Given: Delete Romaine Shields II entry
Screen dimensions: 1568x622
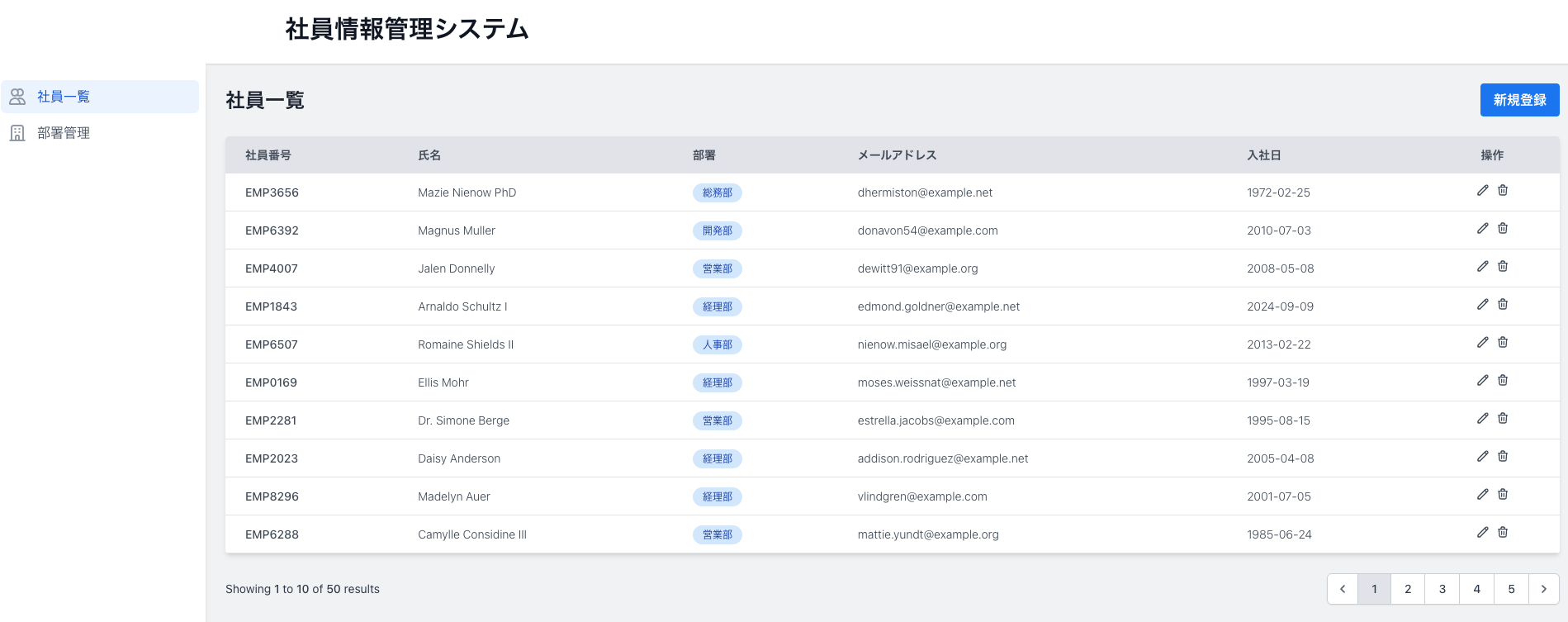Looking at the screenshot, I should pos(1503,343).
